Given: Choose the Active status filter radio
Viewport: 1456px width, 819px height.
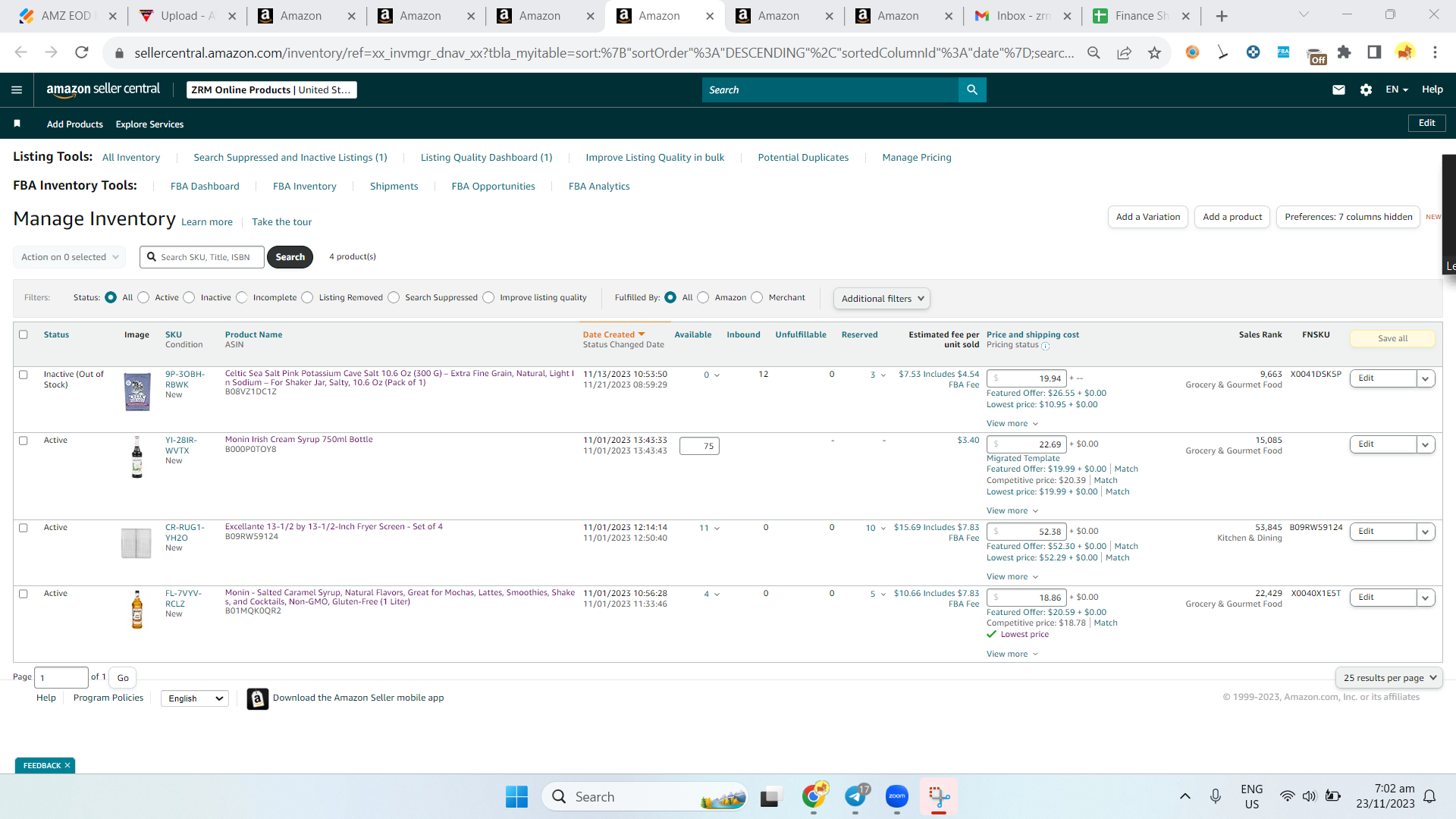Looking at the screenshot, I should tap(143, 297).
